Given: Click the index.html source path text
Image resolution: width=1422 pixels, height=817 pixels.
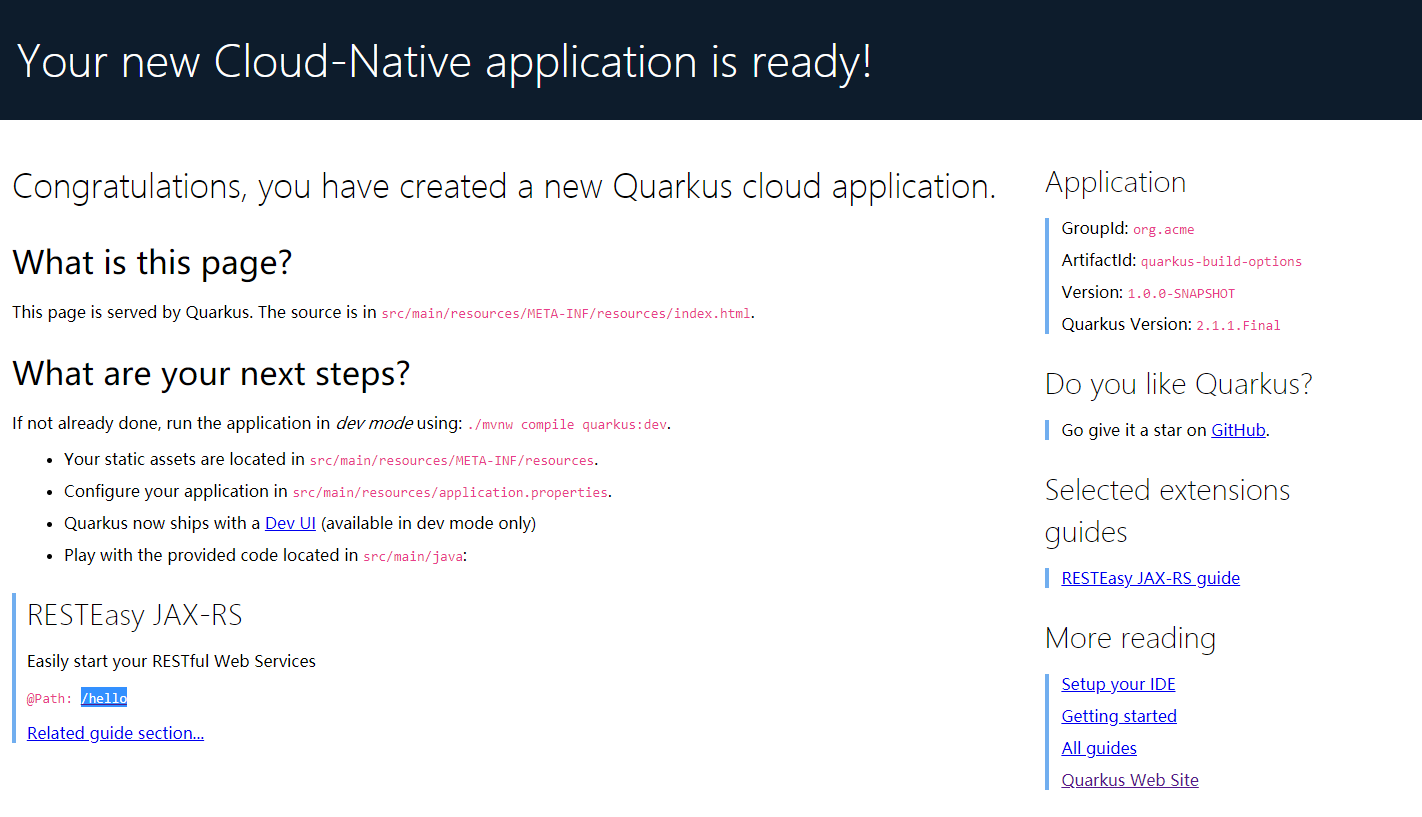Looking at the screenshot, I should [565, 313].
